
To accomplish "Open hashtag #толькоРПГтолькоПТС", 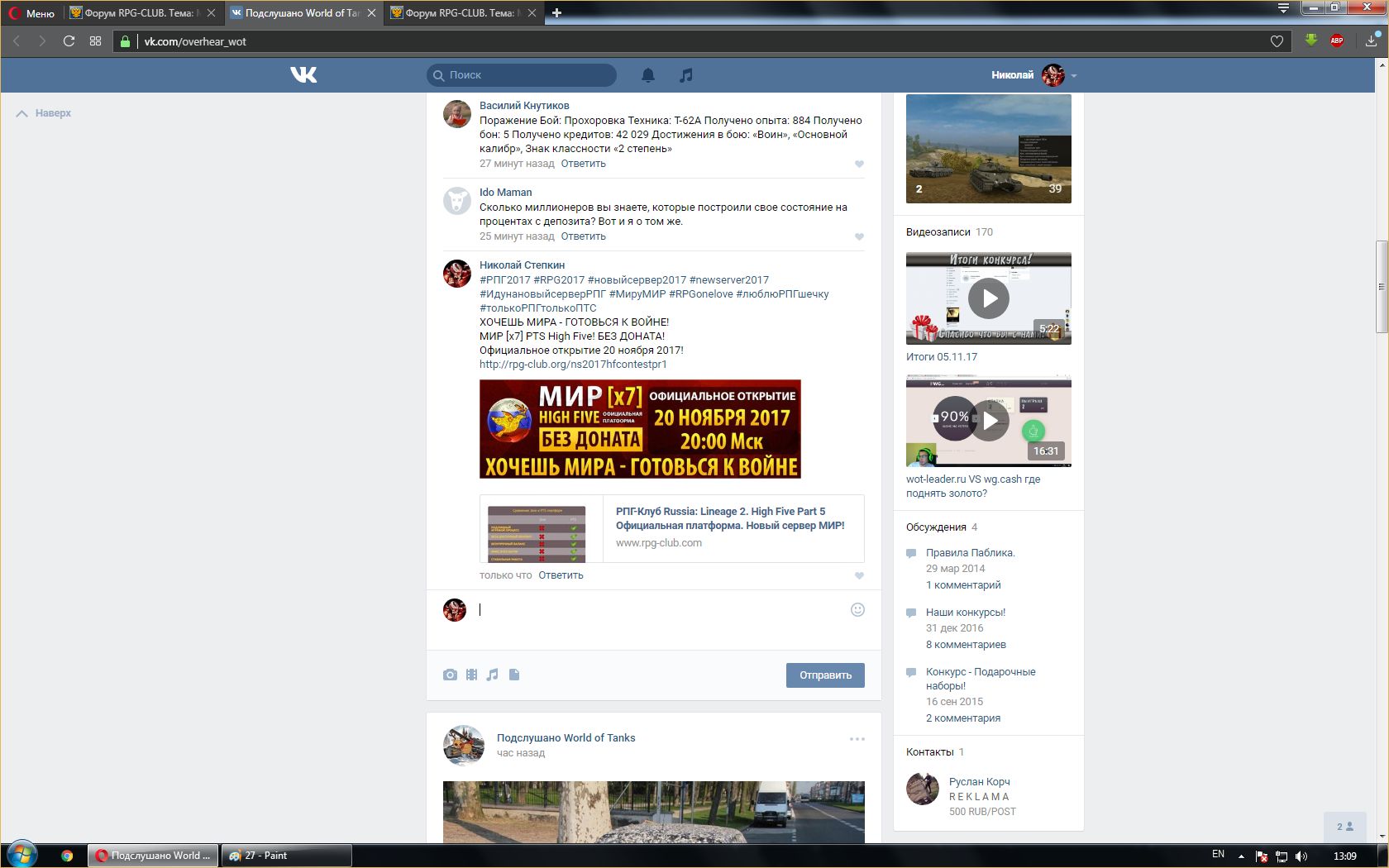I will click(x=538, y=308).
